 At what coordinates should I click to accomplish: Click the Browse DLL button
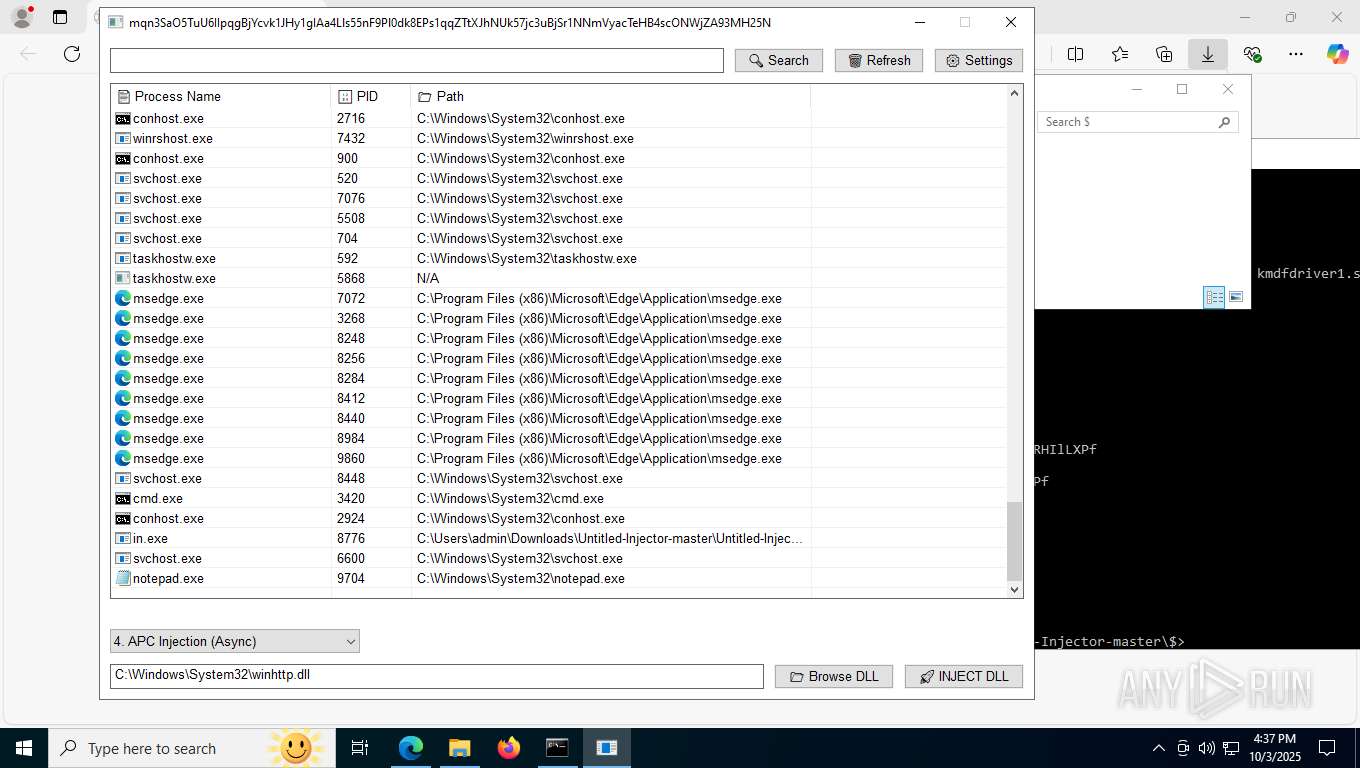click(x=834, y=676)
